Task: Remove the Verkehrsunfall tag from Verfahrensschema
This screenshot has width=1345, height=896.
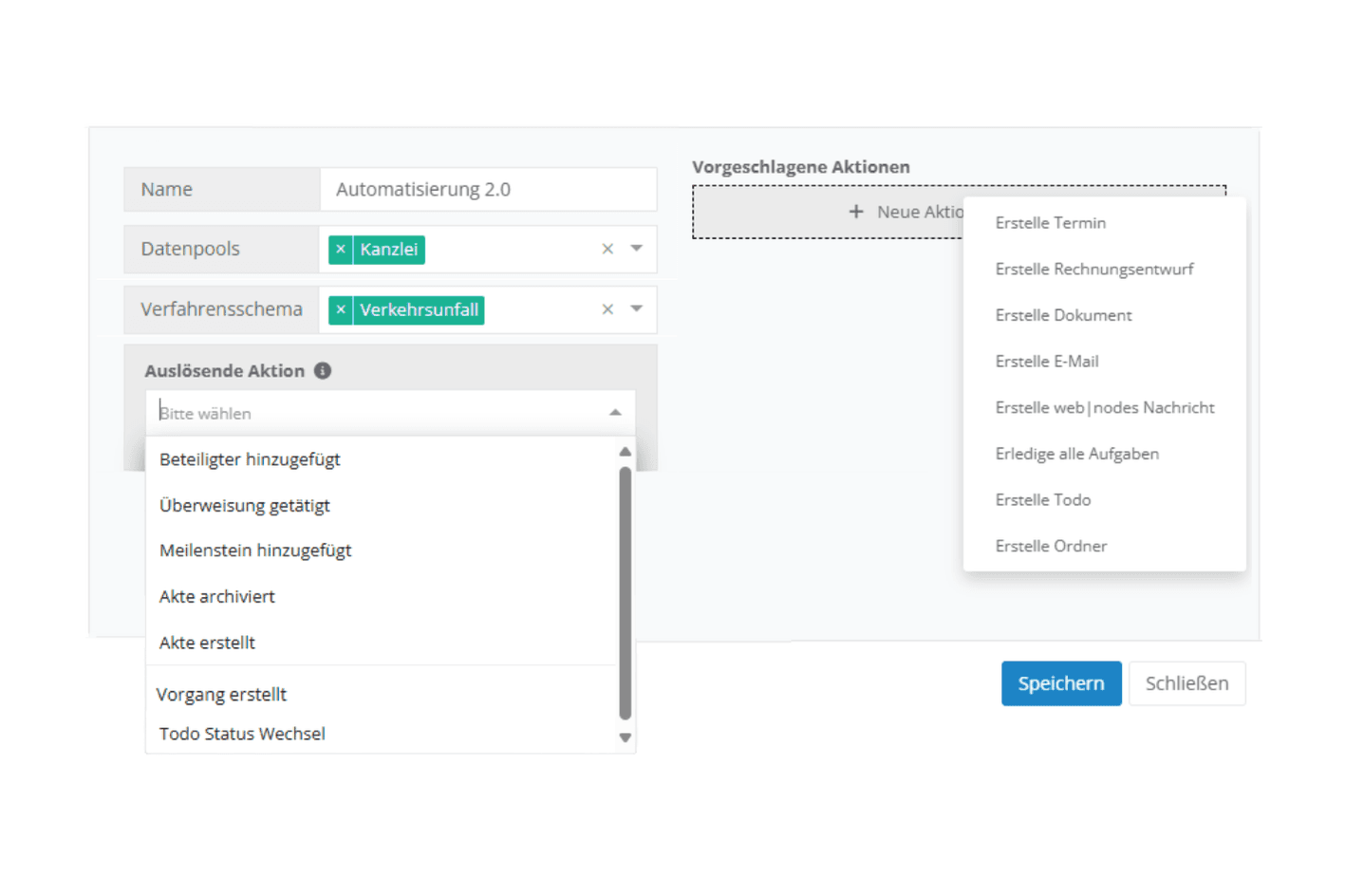Action: click(341, 310)
